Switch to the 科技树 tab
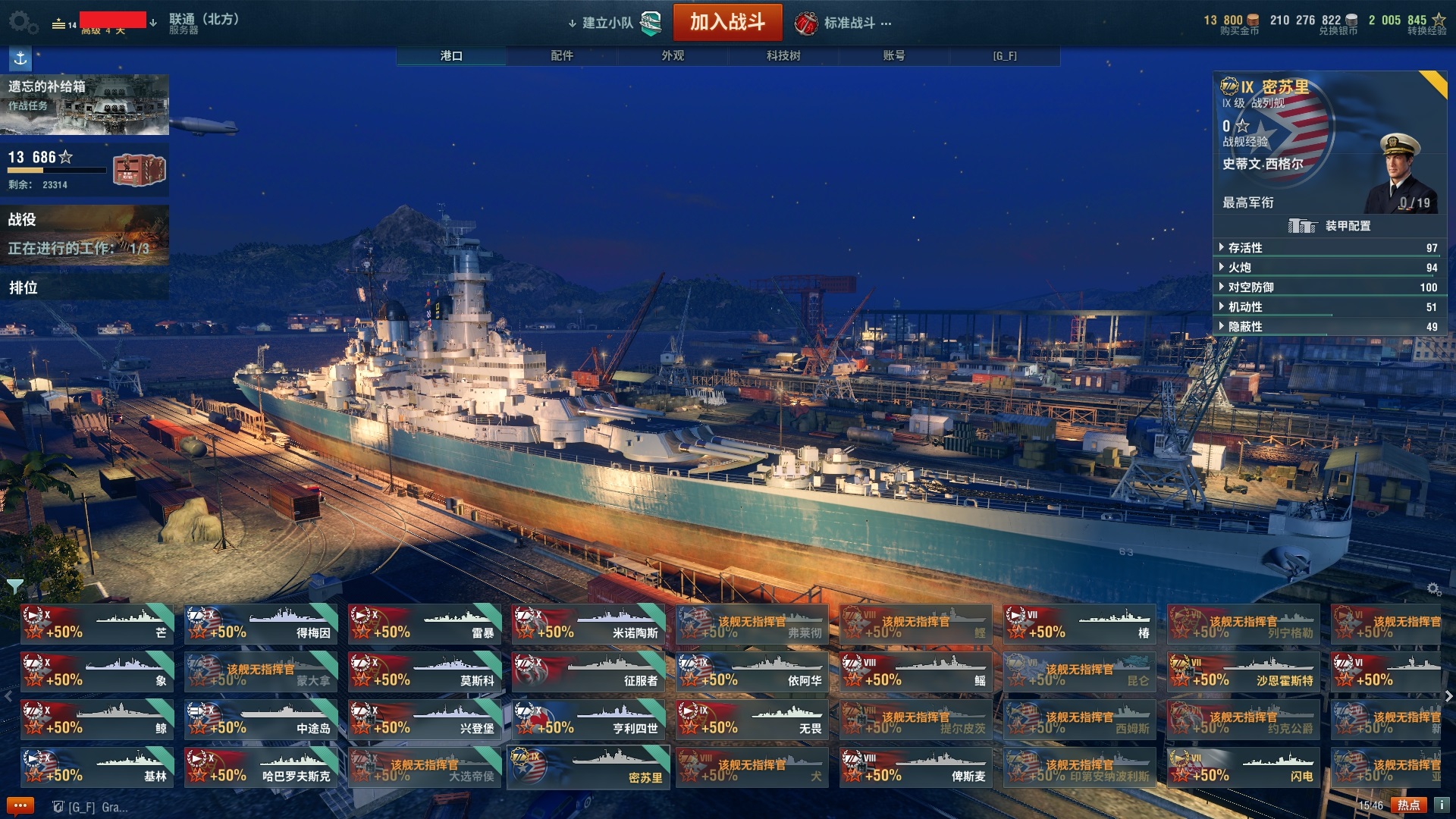Viewport: 1456px width, 819px height. pyautogui.click(x=783, y=56)
